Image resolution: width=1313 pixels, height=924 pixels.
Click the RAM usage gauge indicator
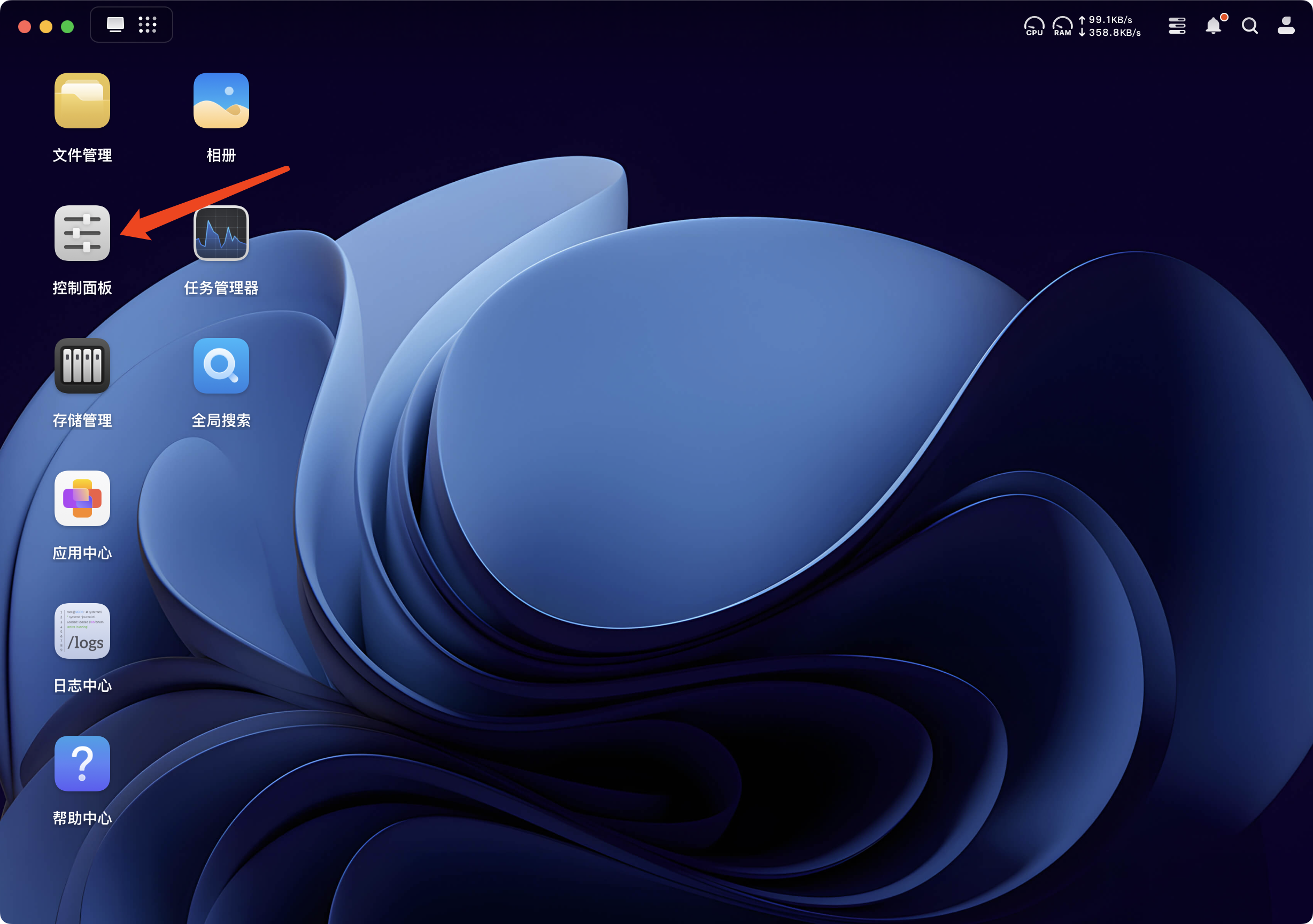[1062, 26]
